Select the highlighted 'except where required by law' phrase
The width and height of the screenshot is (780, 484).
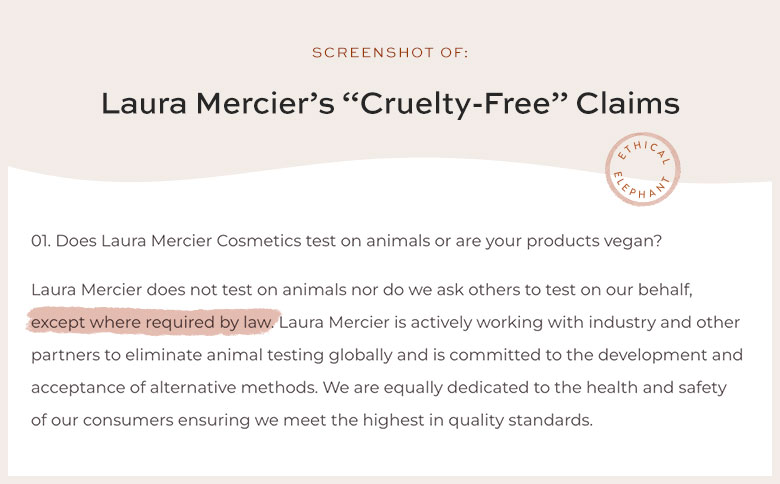[152, 322]
